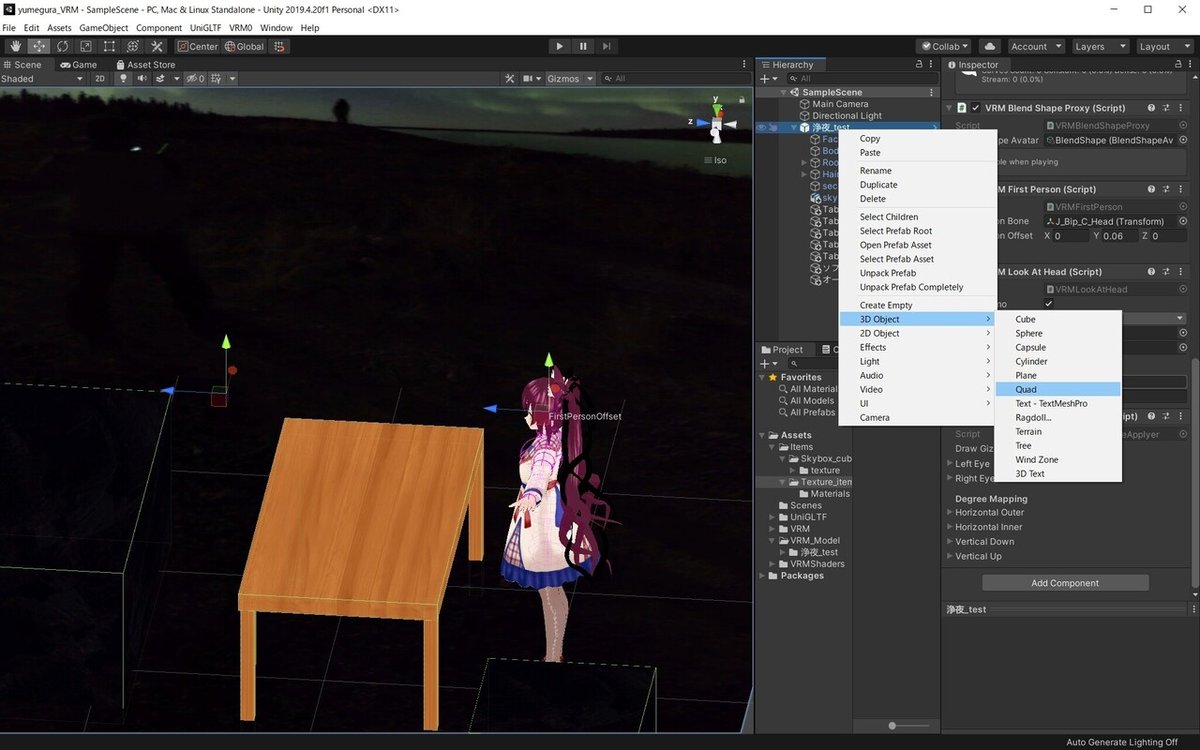Click the Pause button
The height and width of the screenshot is (750, 1200).
coord(583,46)
